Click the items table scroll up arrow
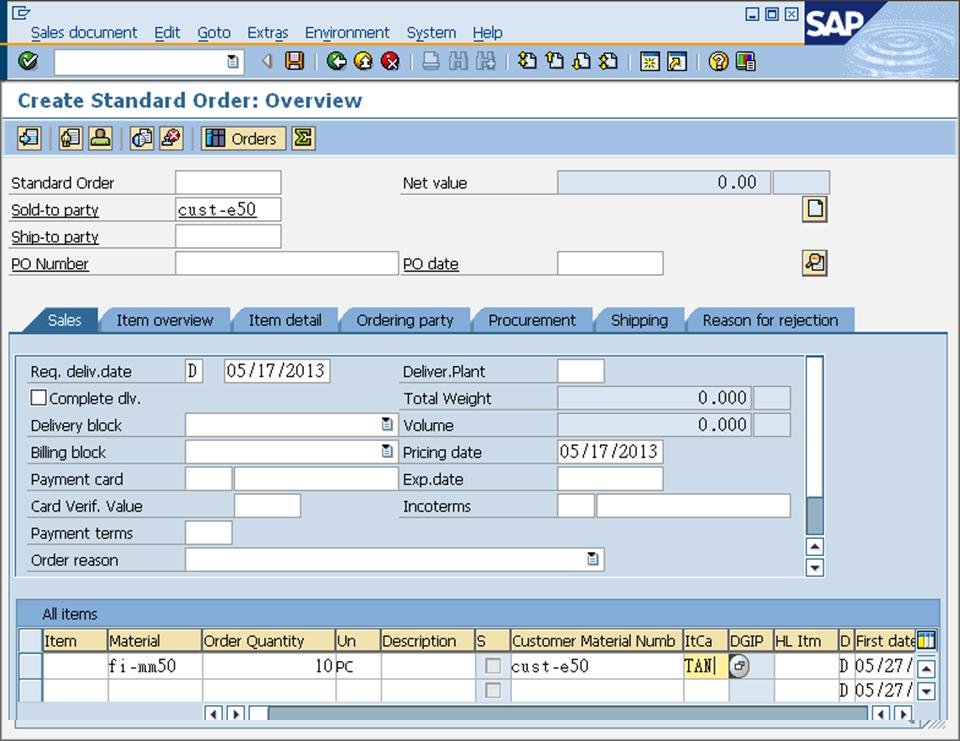The width and height of the screenshot is (960, 741). (x=926, y=669)
